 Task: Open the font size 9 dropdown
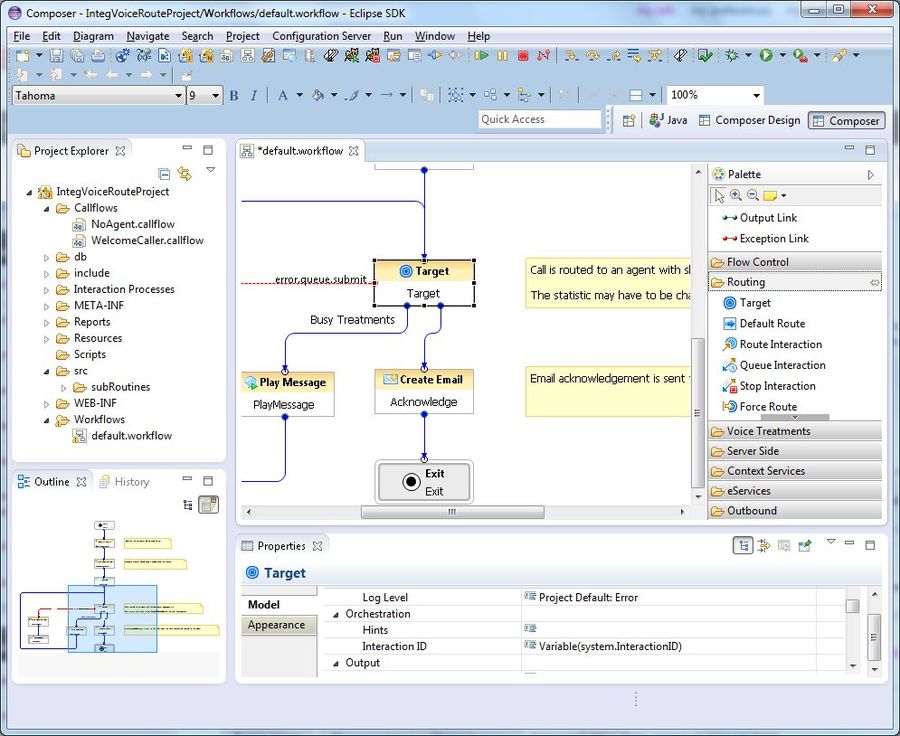(x=216, y=96)
